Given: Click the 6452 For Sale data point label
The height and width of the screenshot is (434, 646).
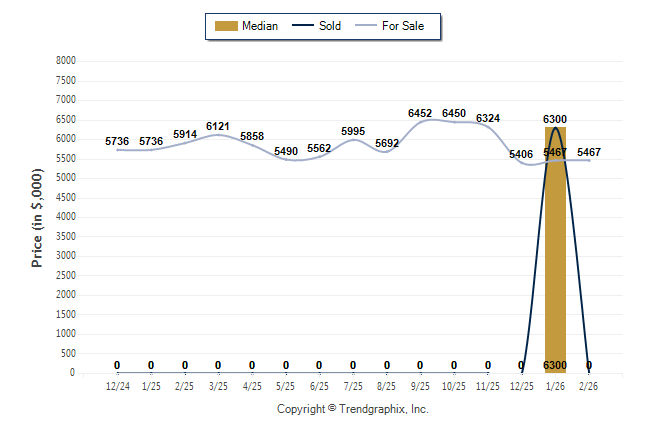Looking at the screenshot, I should point(420,114).
